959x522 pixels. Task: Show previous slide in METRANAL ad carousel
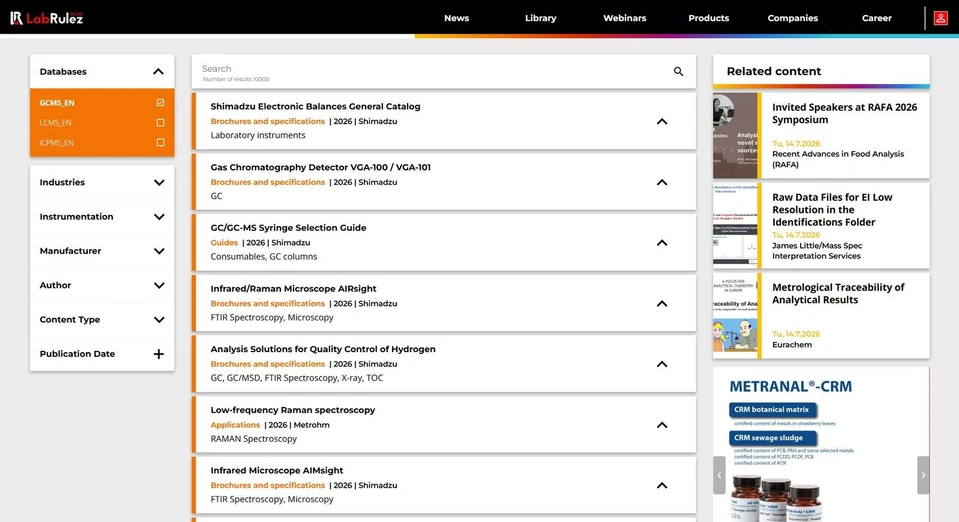point(719,475)
